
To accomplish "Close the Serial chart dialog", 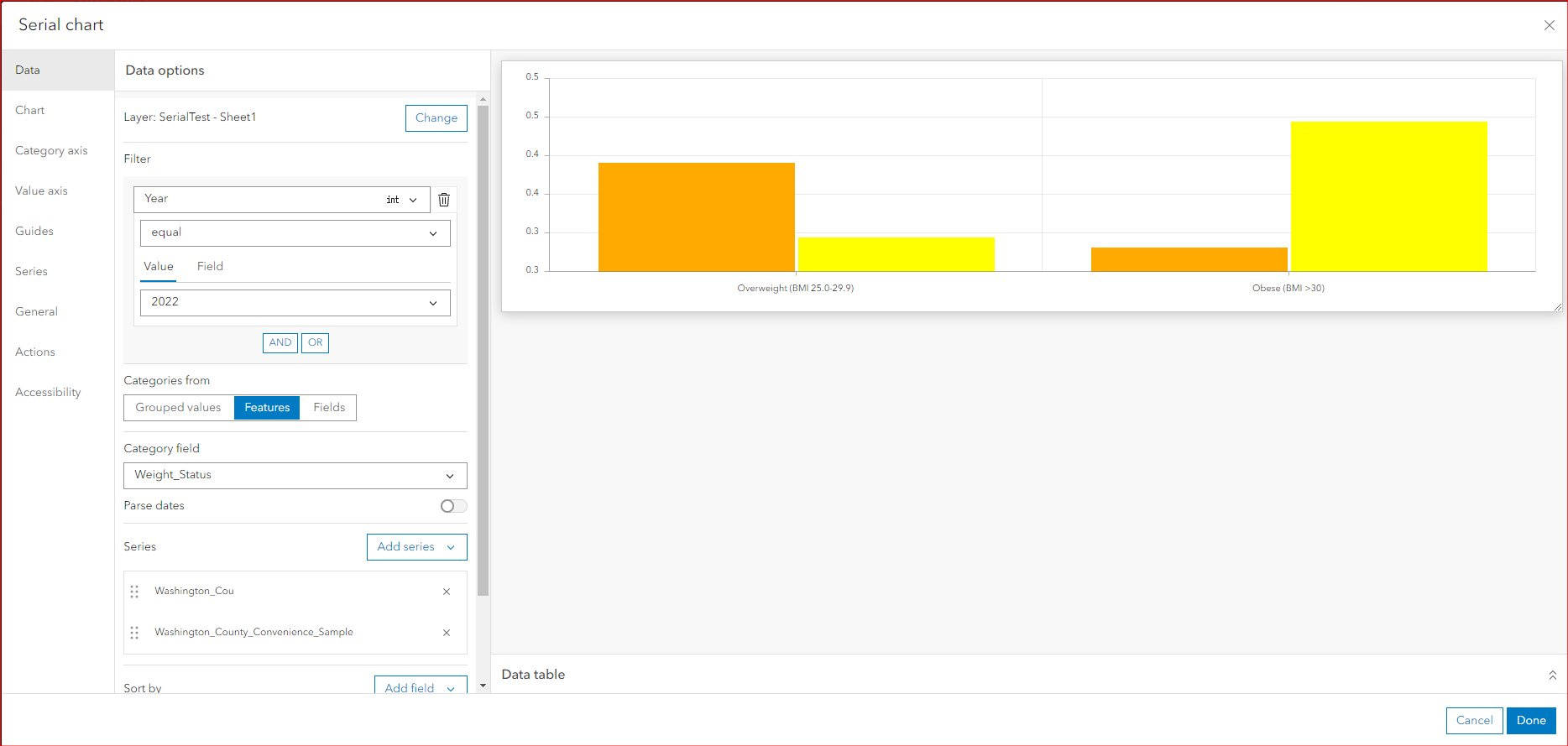I will [1550, 25].
